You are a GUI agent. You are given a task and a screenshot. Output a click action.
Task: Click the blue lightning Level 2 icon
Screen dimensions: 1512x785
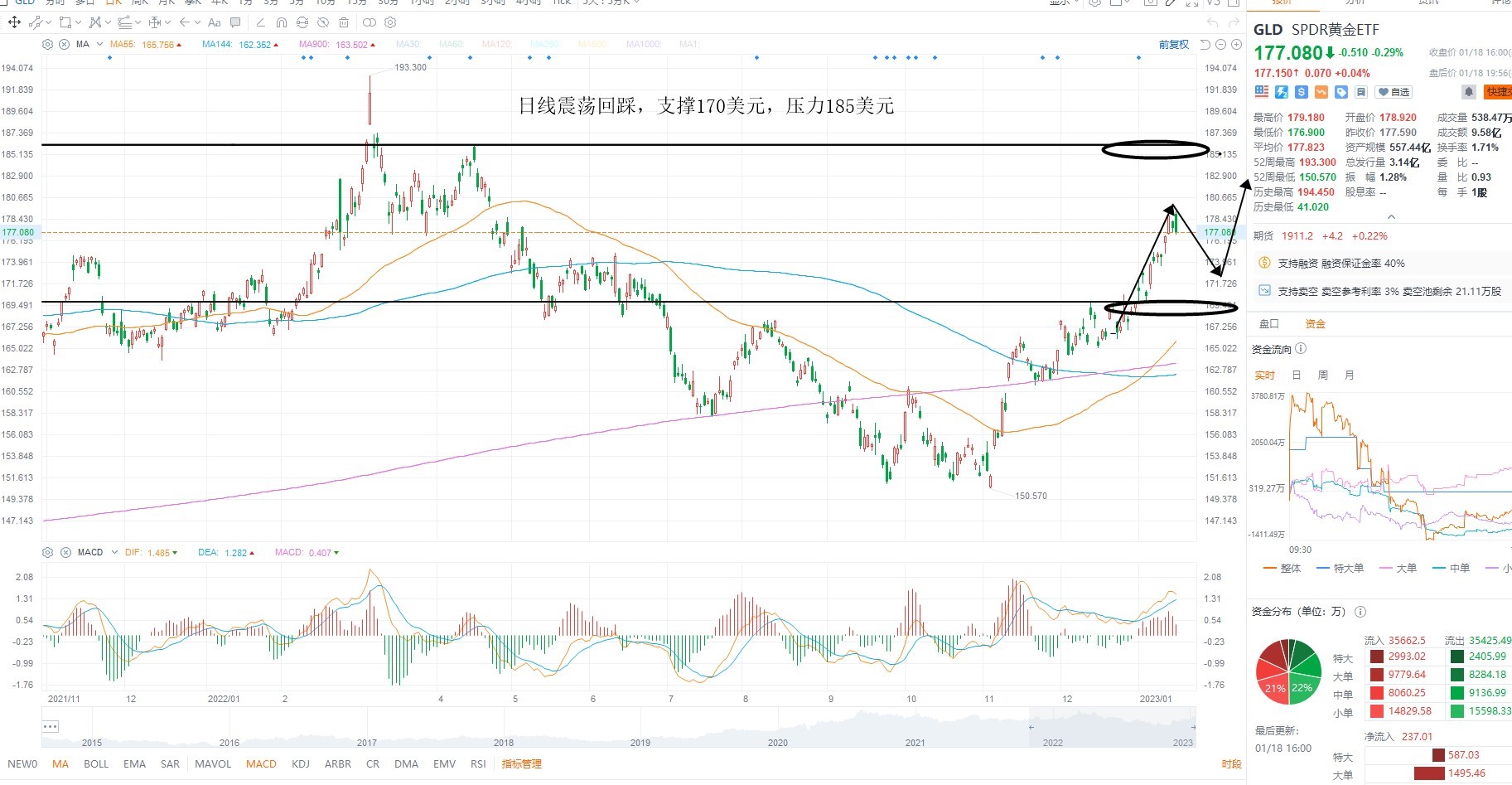pyautogui.click(x=1282, y=92)
